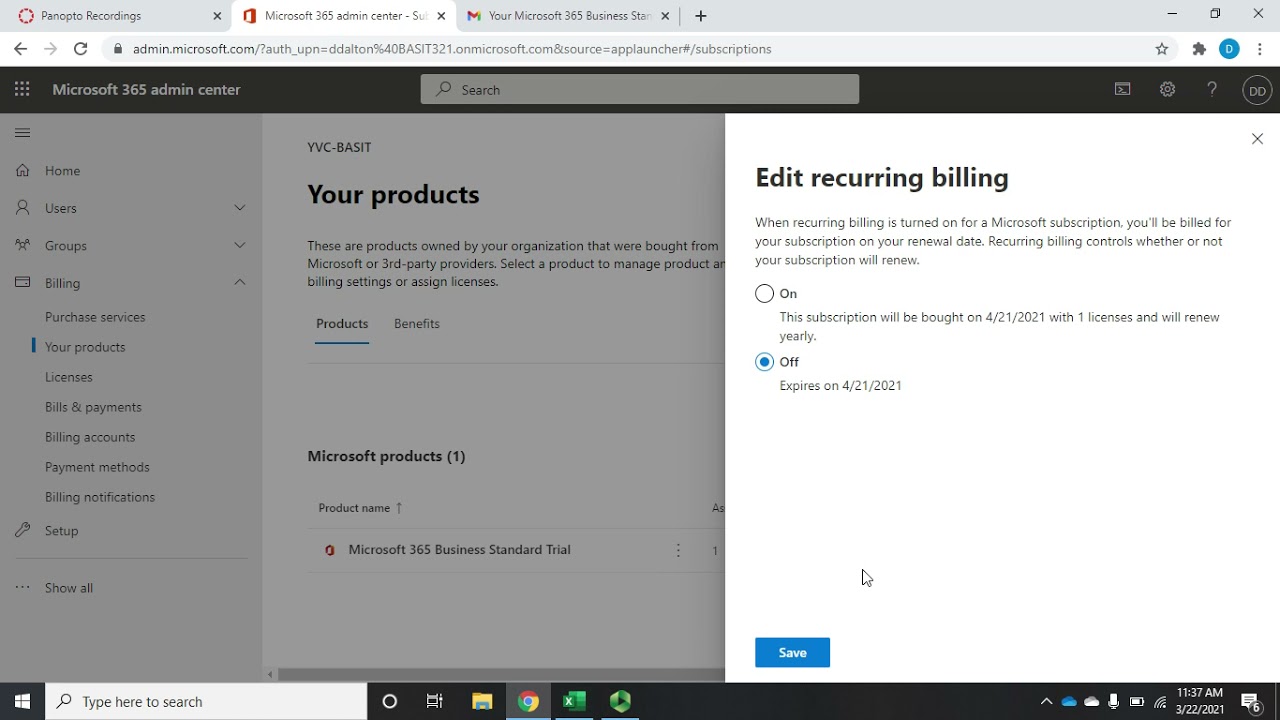
Task: Open Bills & payments in sidebar
Action: pyautogui.click(x=93, y=407)
